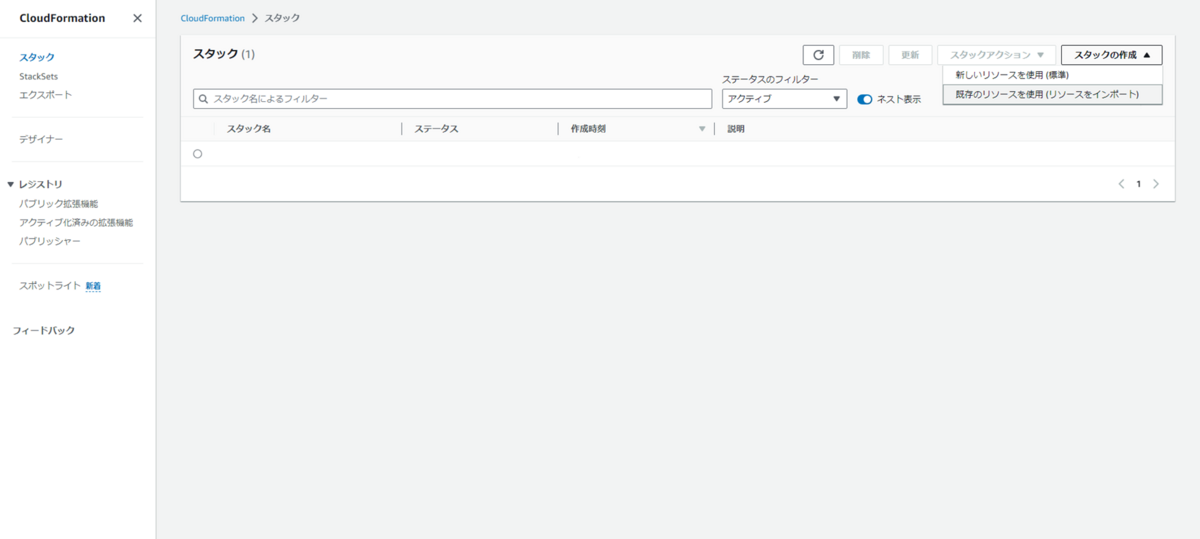
Task: Open エクスポート in the side navigation
Action: [46, 95]
